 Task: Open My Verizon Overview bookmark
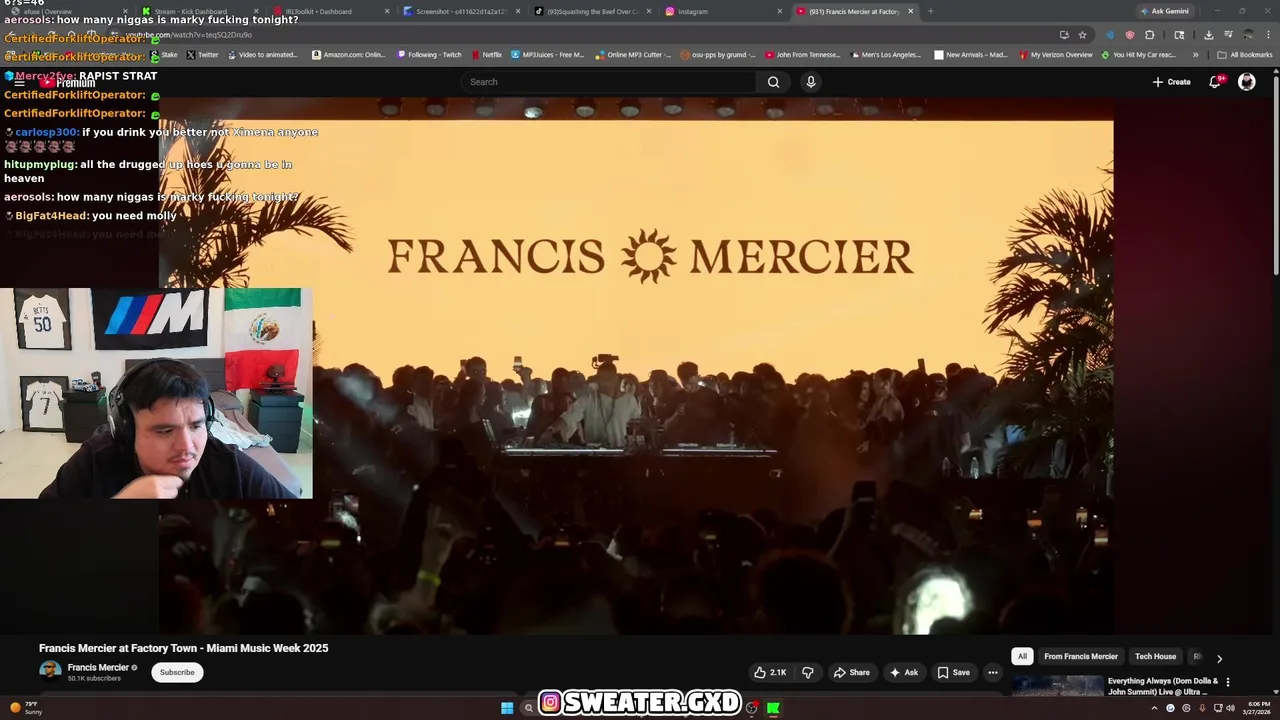pyautogui.click(x=1055, y=55)
